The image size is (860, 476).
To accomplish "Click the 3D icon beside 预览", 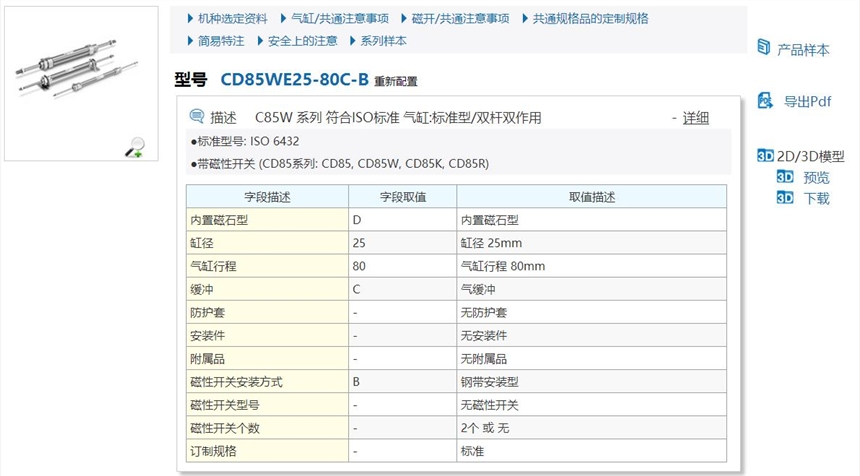I will [785, 177].
